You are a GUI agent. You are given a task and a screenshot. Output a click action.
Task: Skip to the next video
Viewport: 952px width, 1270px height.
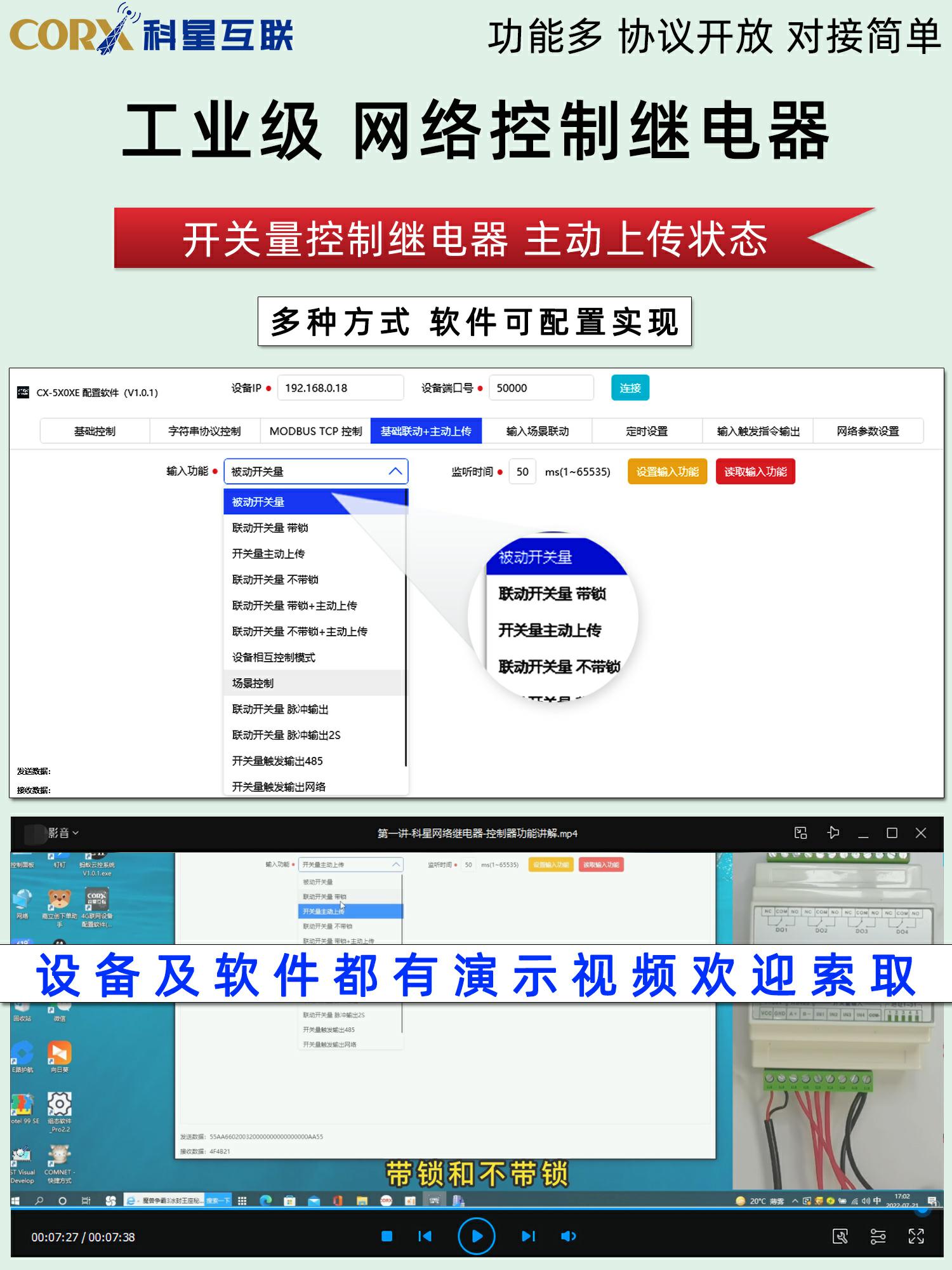click(528, 1236)
